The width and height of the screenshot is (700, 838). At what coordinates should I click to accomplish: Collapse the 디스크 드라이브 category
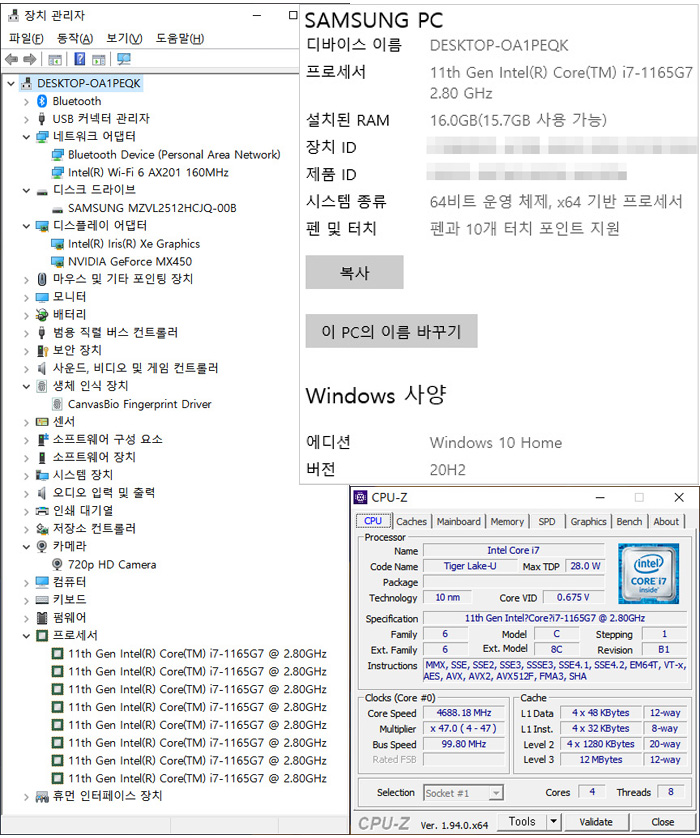click(26, 190)
